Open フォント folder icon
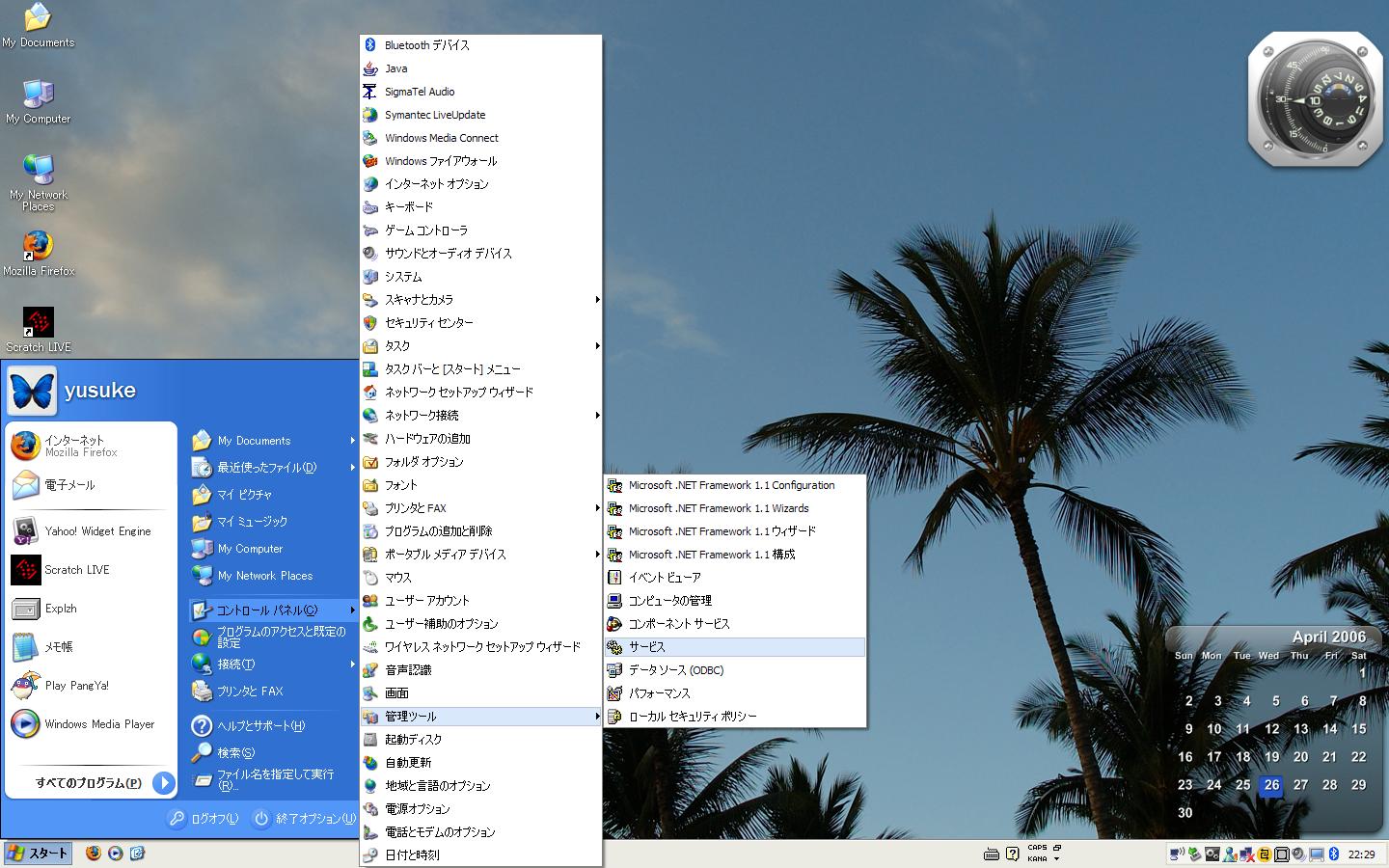The height and width of the screenshot is (868, 1389). [369, 485]
